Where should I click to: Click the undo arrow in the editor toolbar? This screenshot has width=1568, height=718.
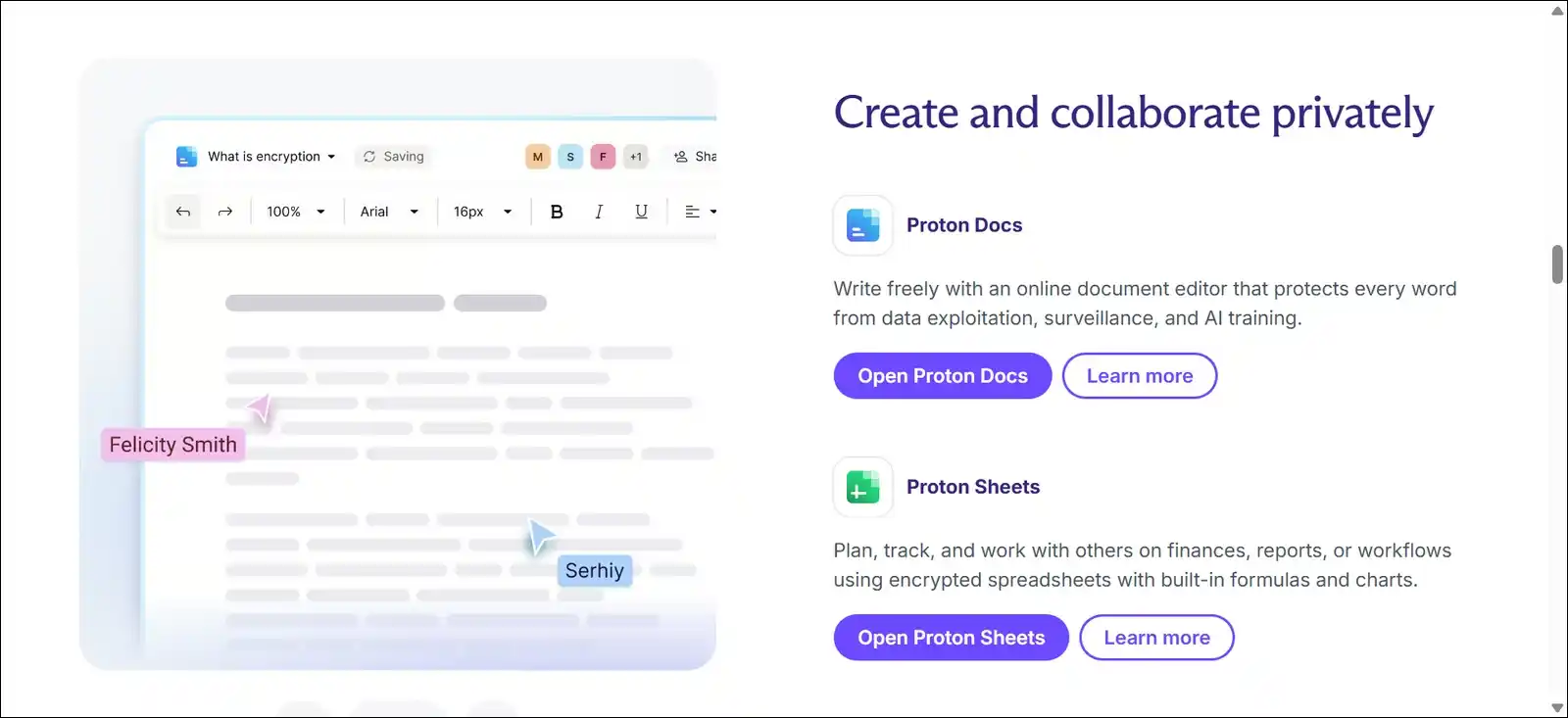click(183, 212)
